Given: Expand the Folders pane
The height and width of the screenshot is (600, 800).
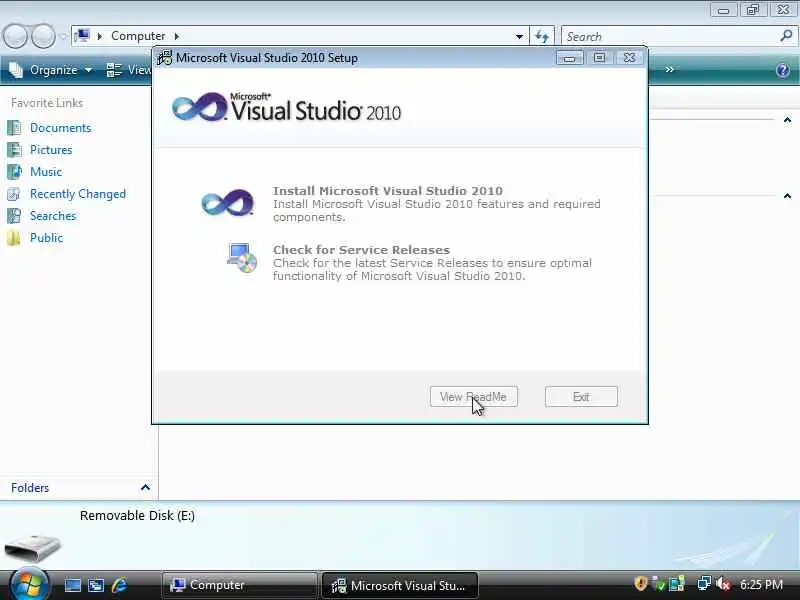Looking at the screenshot, I should click(x=145, y=487).
